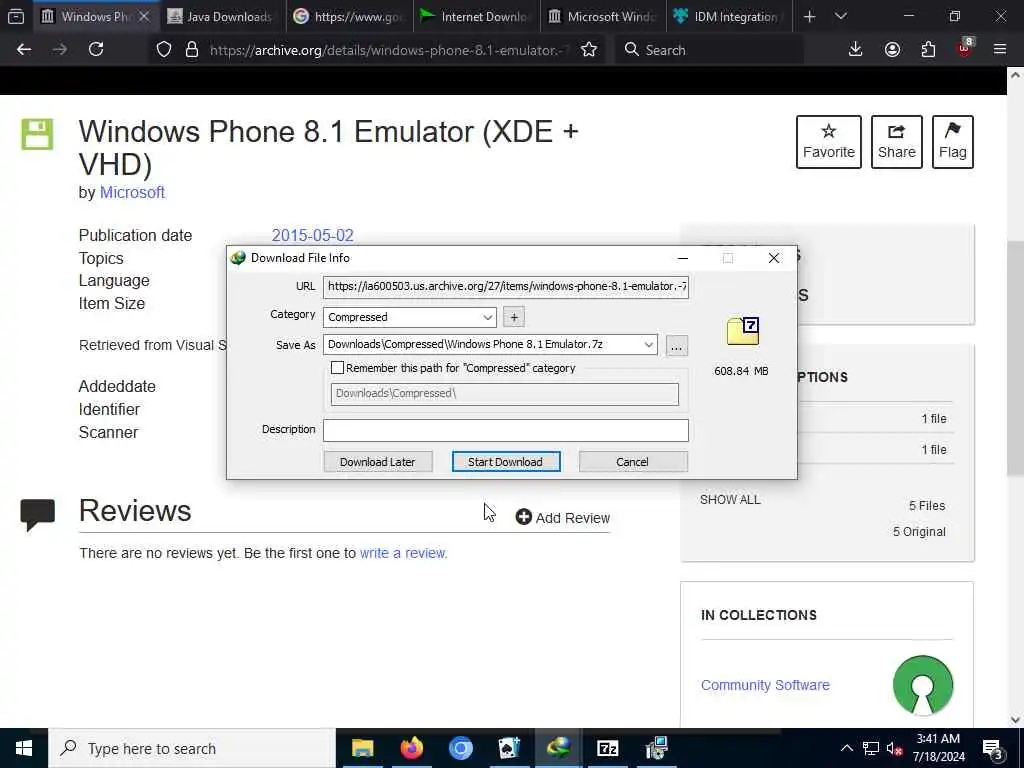Flag this archive item
This screenshot has width=1024, height=768.
pyautogui.click(x=953, y=142)
